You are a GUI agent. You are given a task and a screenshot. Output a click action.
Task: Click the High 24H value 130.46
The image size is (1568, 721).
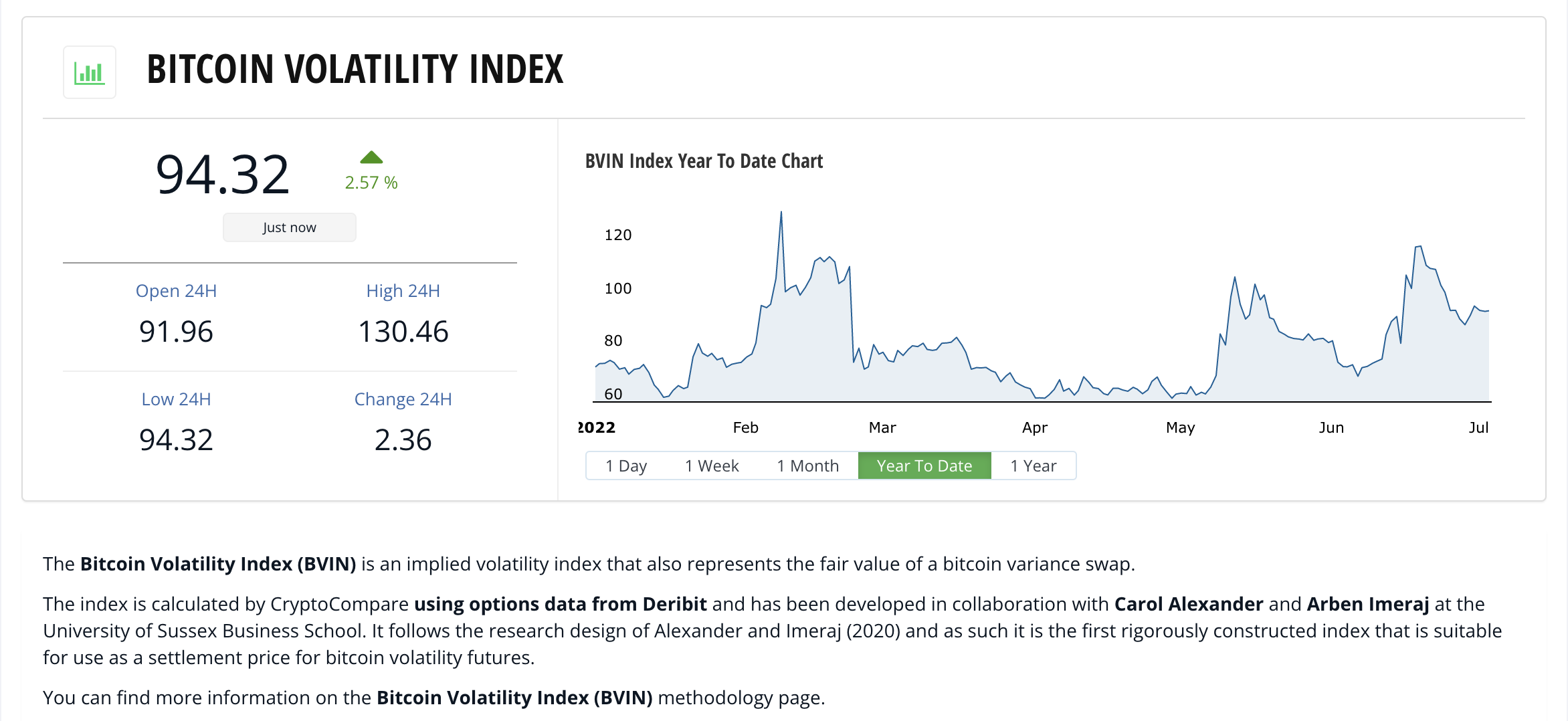click(x=403, y=332)
